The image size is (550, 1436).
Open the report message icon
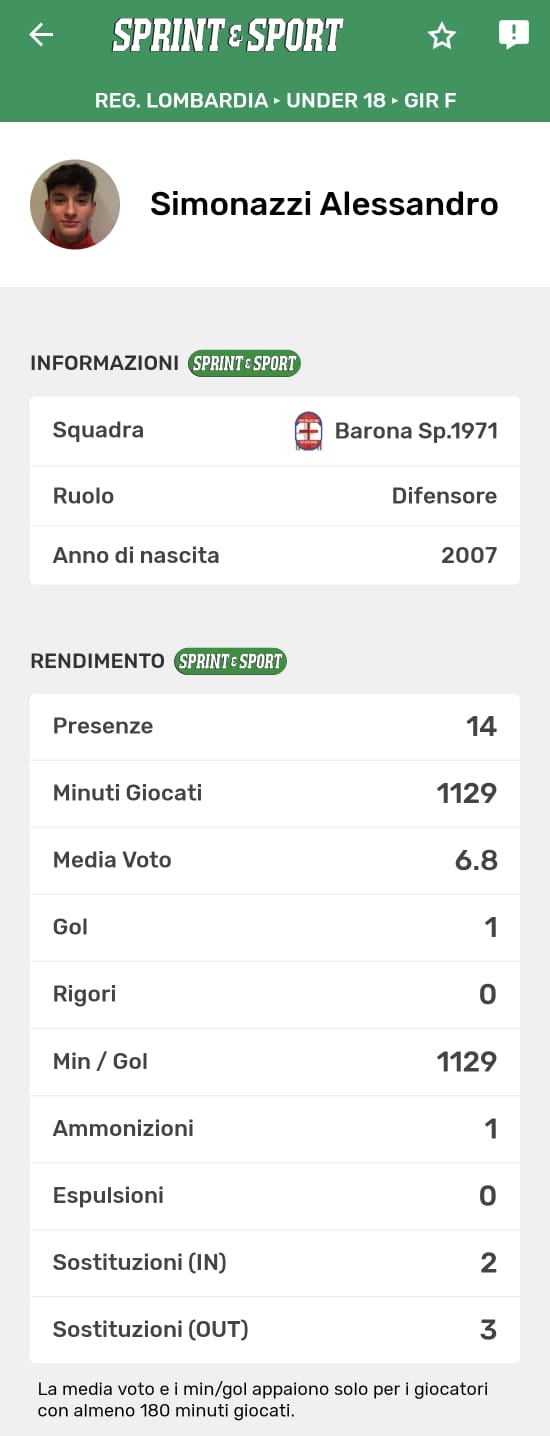pyautogui.click(x=513, y=36)
